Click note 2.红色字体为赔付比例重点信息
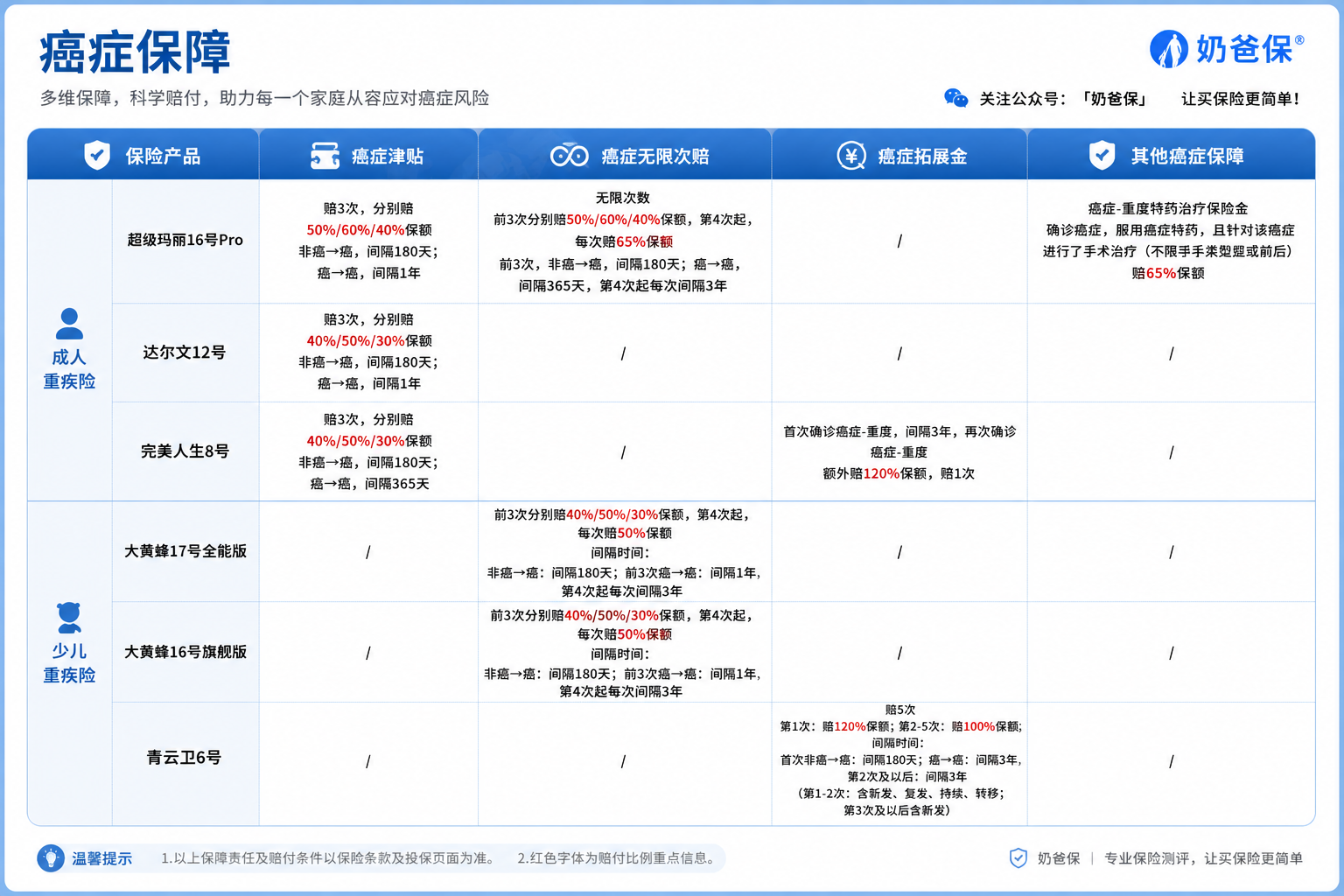The height and width of the screenshot is (896, 1344). tap(619, 858)
